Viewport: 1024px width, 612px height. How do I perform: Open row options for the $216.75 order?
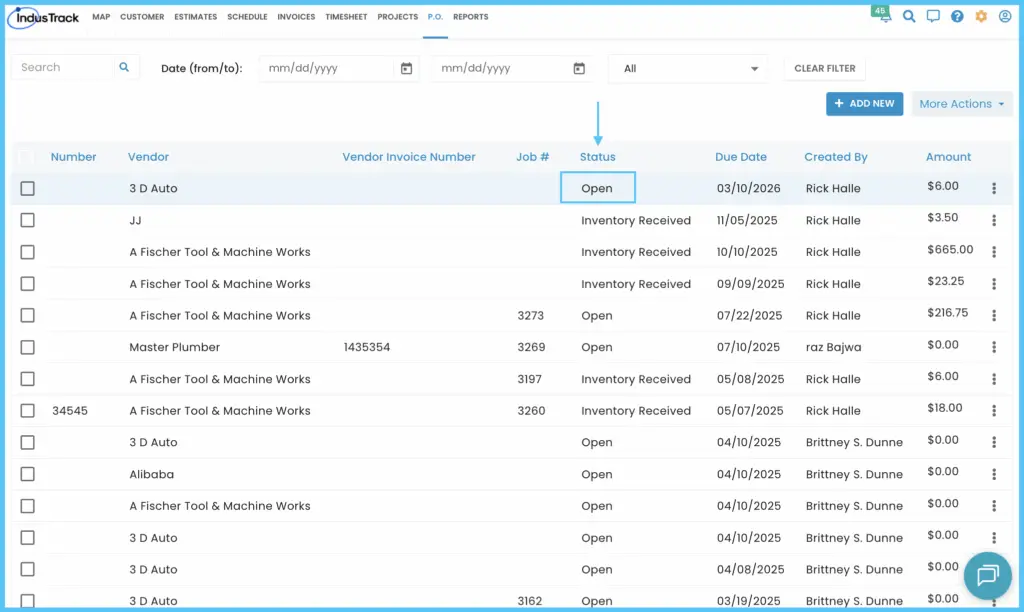(x=994, y=315)
